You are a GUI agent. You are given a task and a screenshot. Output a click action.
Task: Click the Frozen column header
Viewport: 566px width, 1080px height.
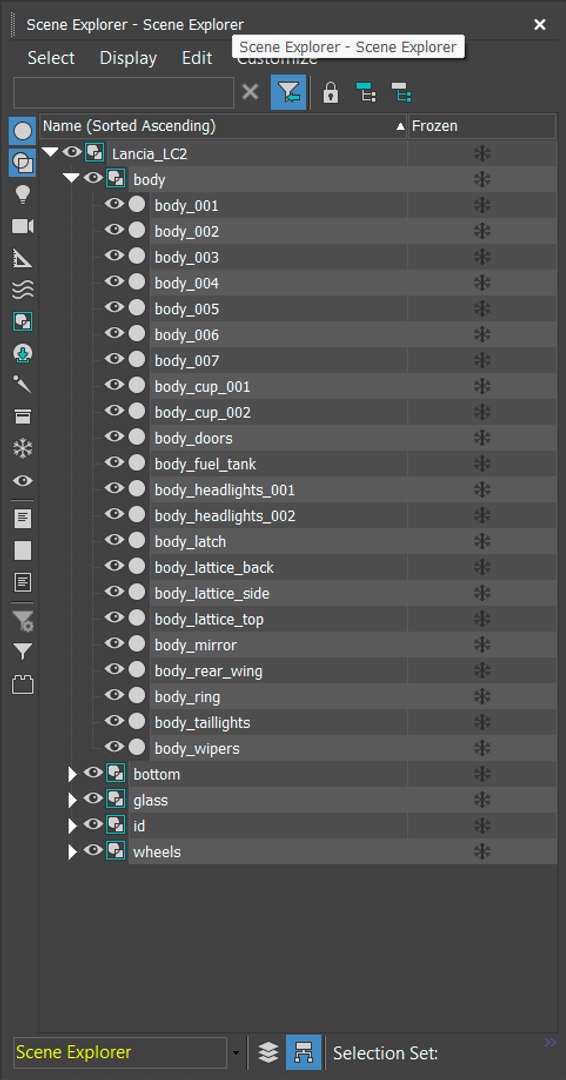click(x=482, y=126)
